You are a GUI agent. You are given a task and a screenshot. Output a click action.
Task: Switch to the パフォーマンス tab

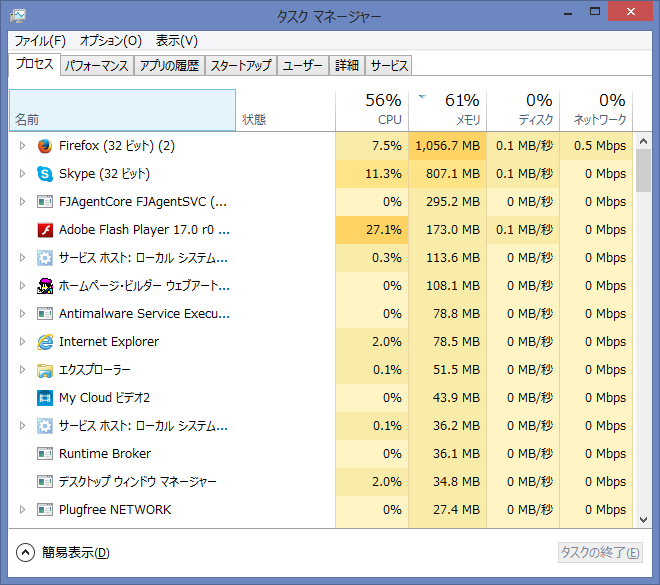click(97, 66)
